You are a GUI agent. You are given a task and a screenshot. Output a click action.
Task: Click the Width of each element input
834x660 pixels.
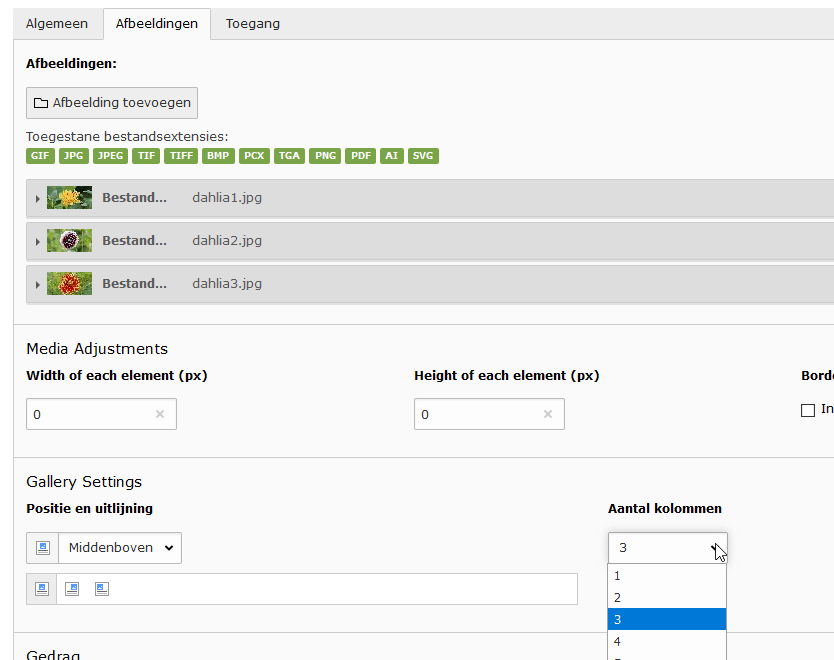[x=90, y=414]
